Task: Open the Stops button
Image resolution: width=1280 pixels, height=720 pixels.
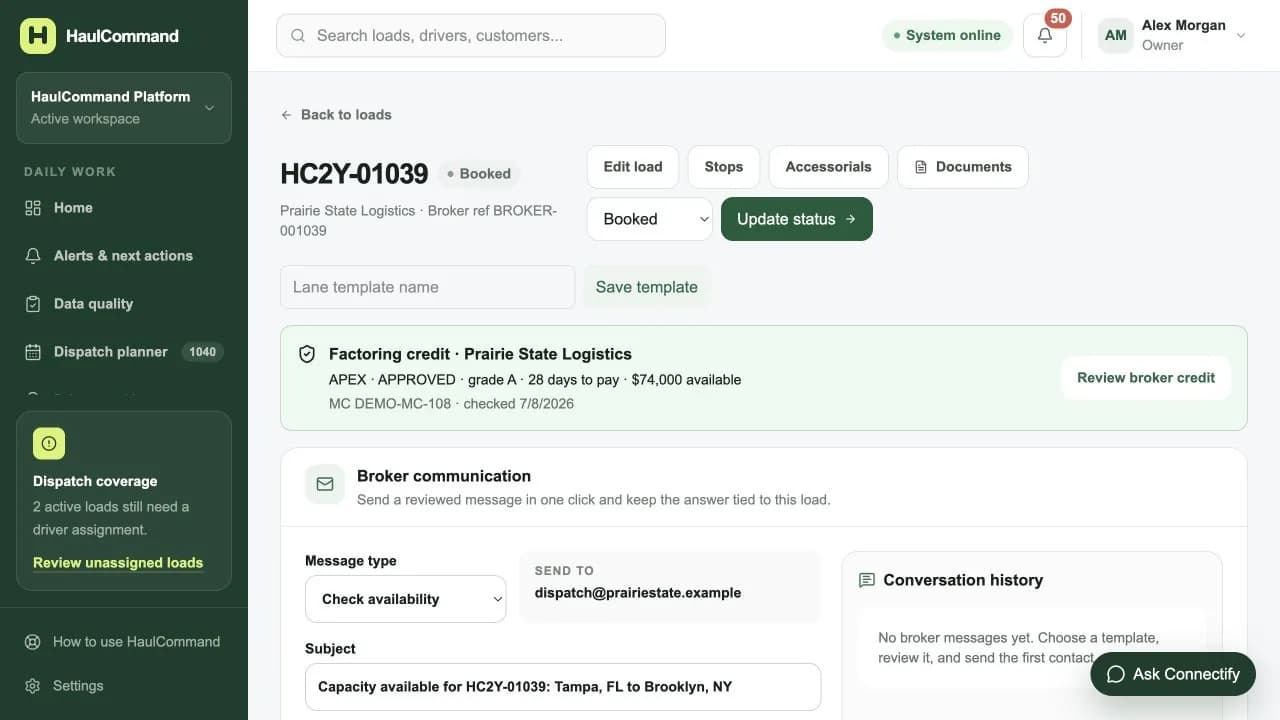Action: [x=724, y=167]
